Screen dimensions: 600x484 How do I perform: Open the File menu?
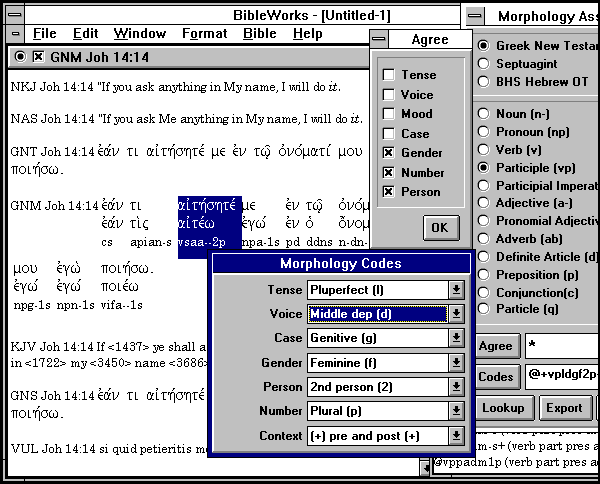click(x=44, y=34)
